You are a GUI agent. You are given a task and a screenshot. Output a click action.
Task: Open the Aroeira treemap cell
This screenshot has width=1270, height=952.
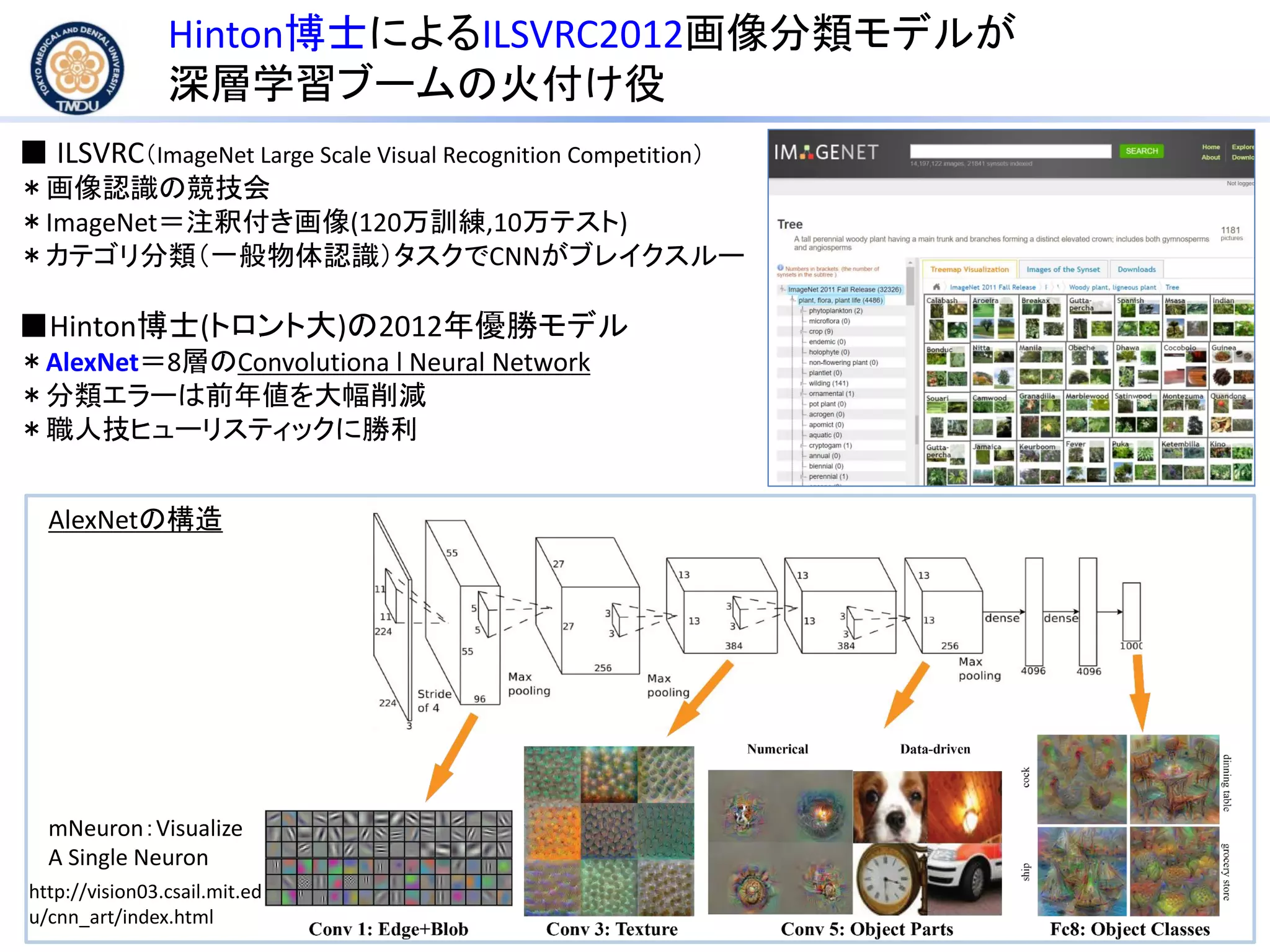994,318
